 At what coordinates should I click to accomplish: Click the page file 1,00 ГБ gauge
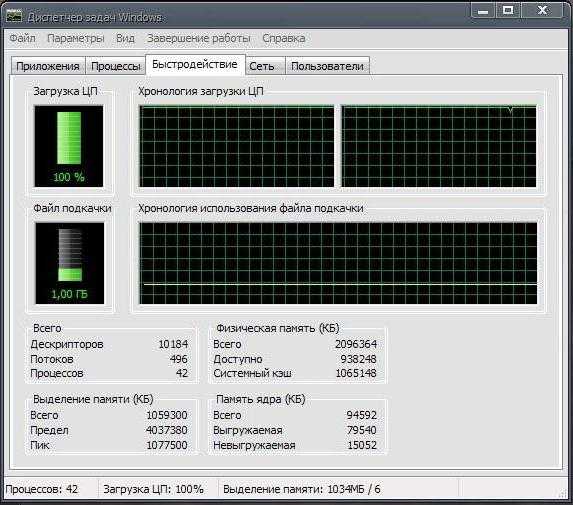click(x=69, y=263)
